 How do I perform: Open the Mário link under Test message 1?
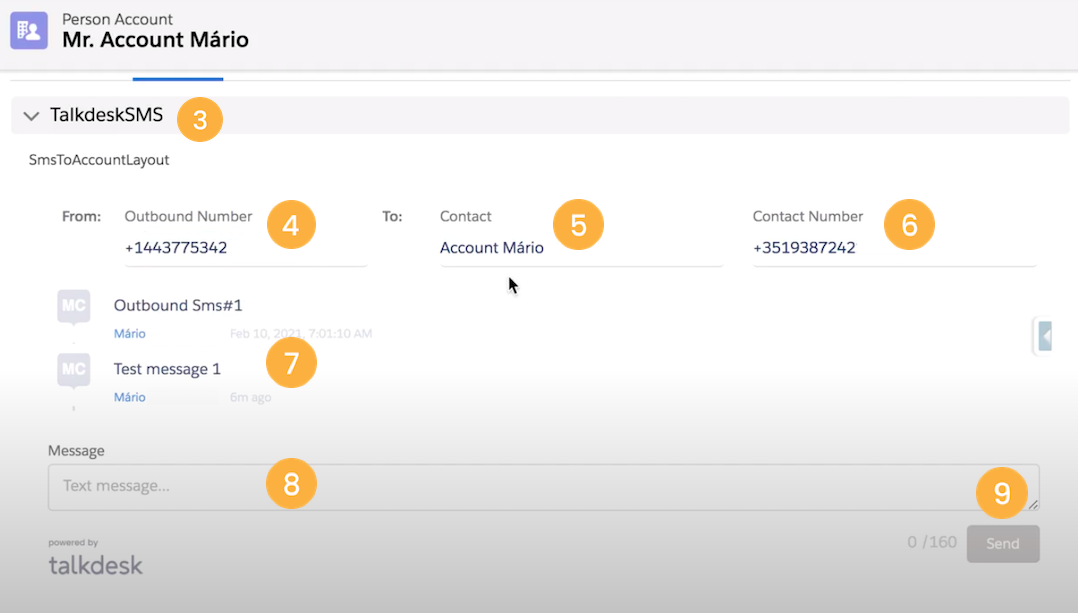[x=129, y=397]
